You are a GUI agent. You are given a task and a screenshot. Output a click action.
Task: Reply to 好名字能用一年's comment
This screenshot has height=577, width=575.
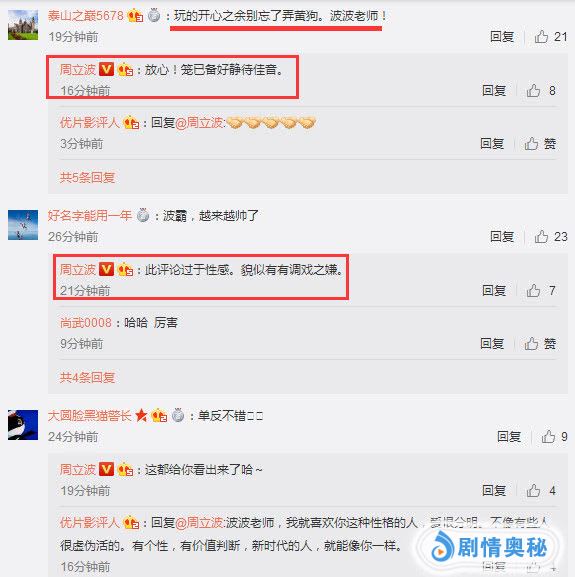tap(502, 236)
